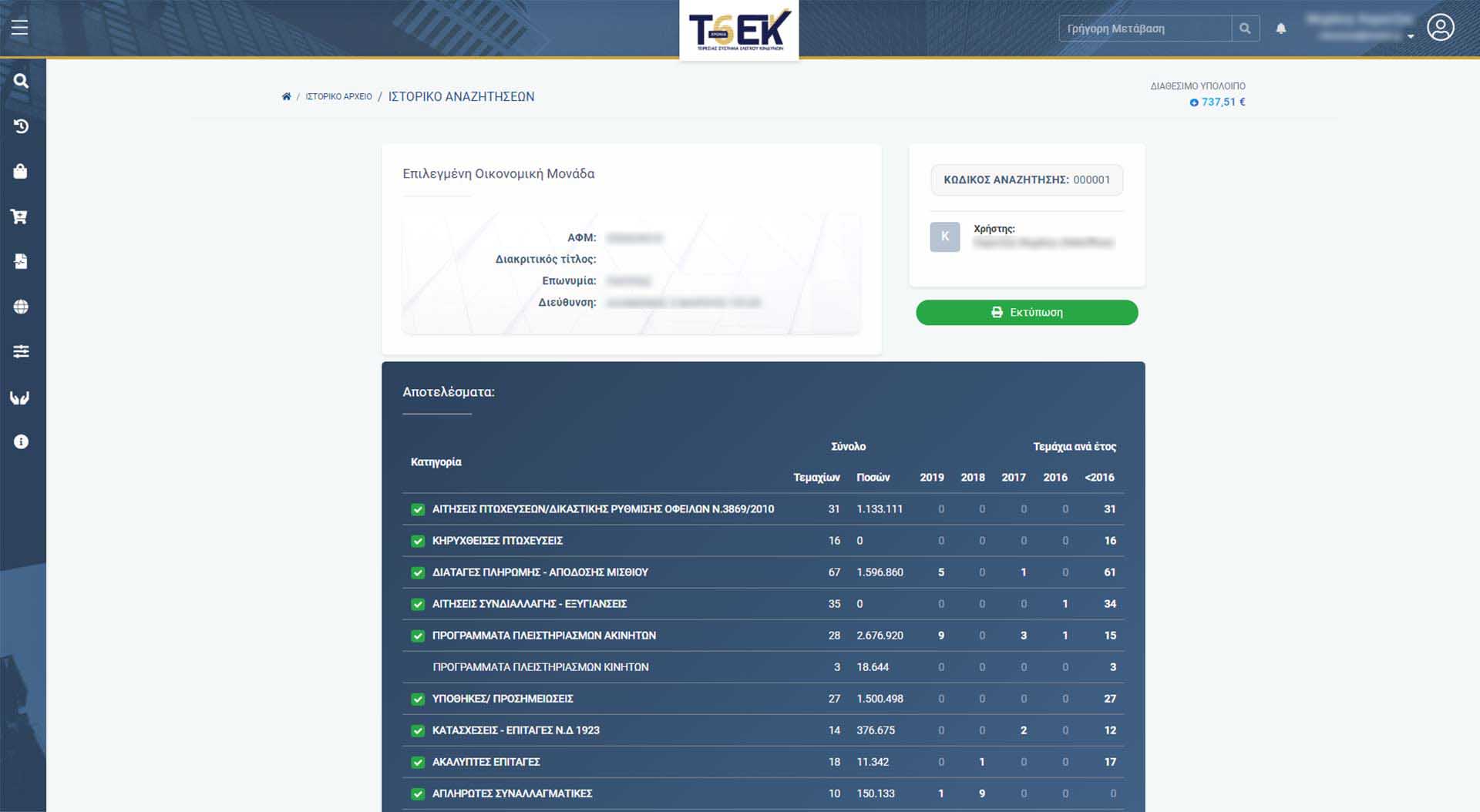
Task: Open the sliders settings sidebar icon
Action: [21, 351]
